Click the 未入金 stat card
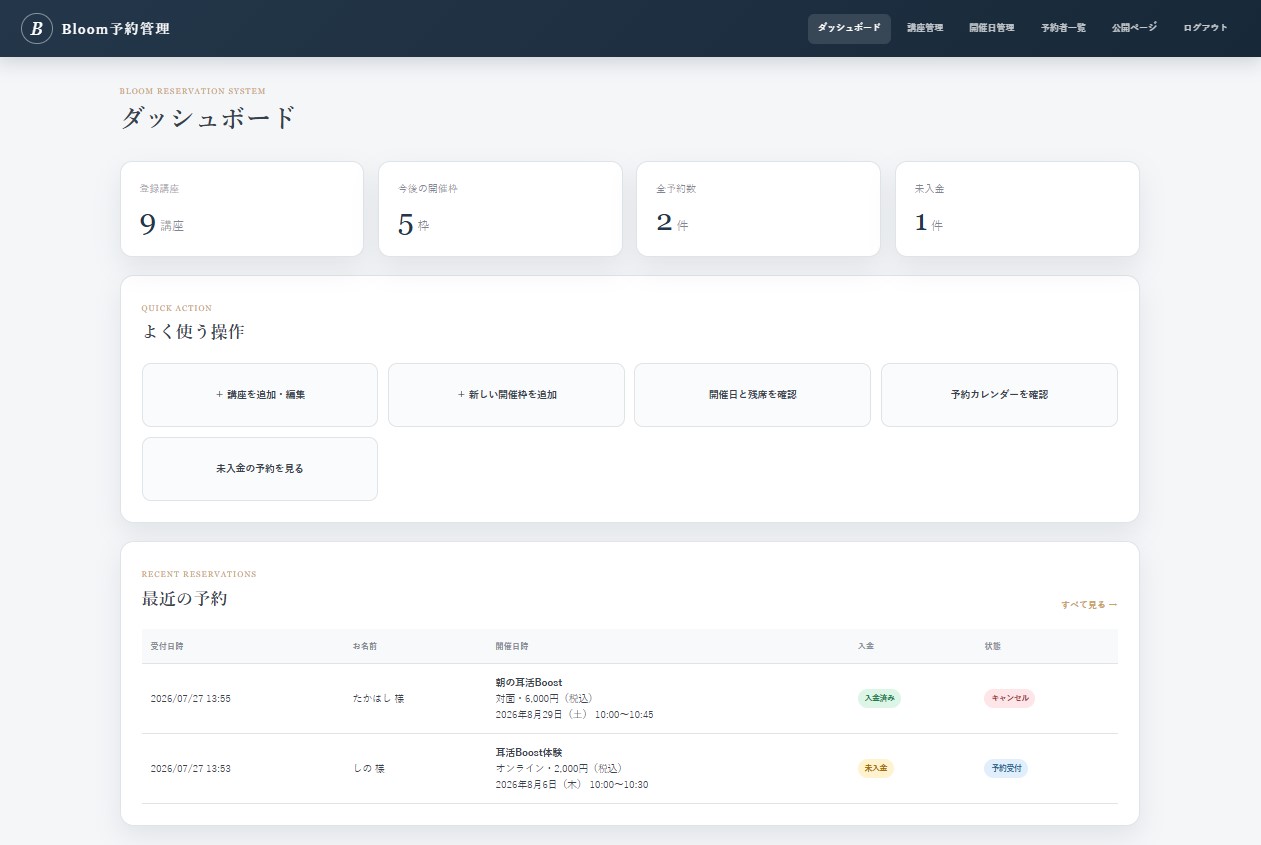 coord(1017,209)
